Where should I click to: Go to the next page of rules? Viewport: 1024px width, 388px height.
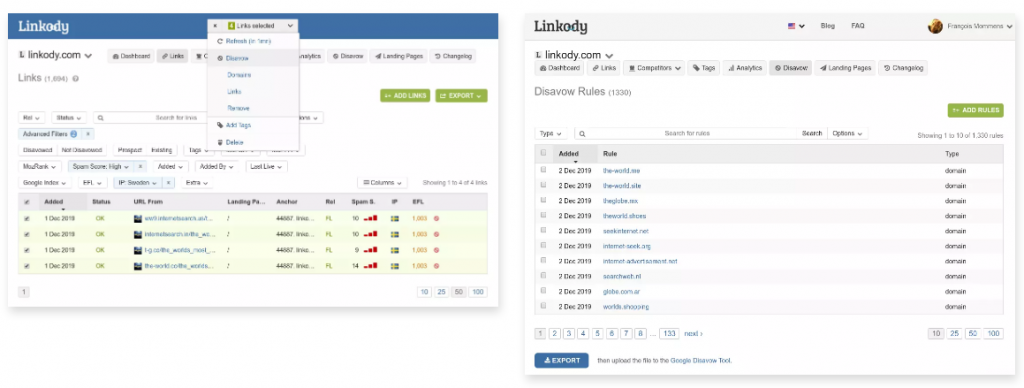coord(693,334)
